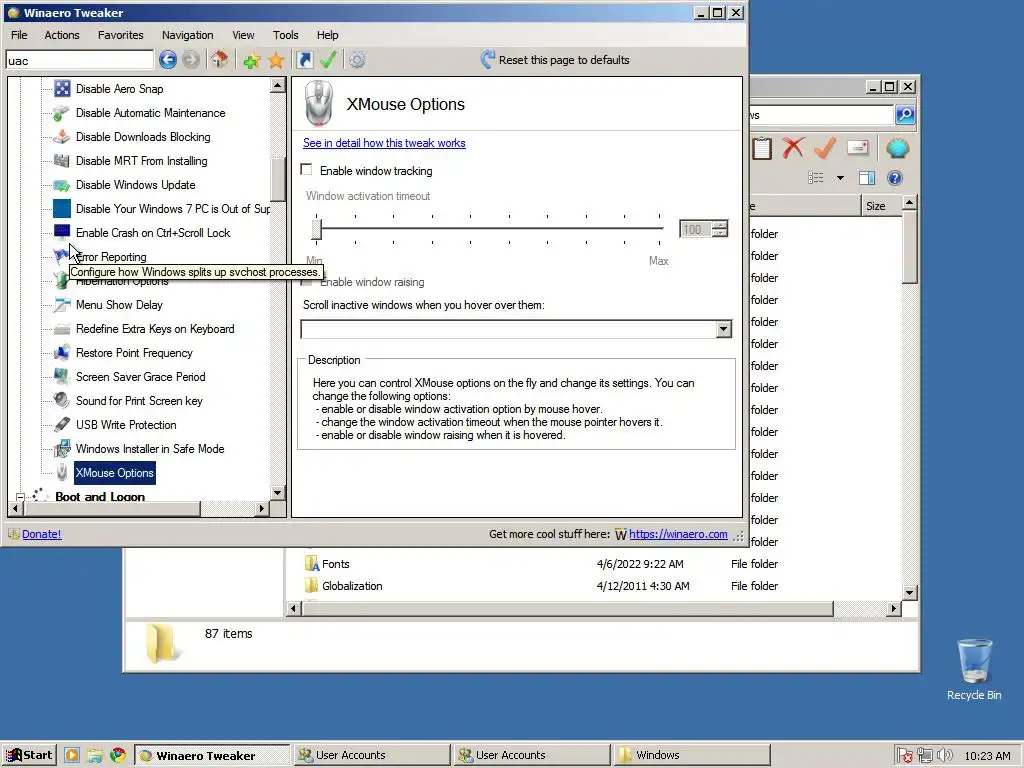Open the Explorer help icon
The width and height of the screenshot is (1024, 768).
(x=895, y=178)
